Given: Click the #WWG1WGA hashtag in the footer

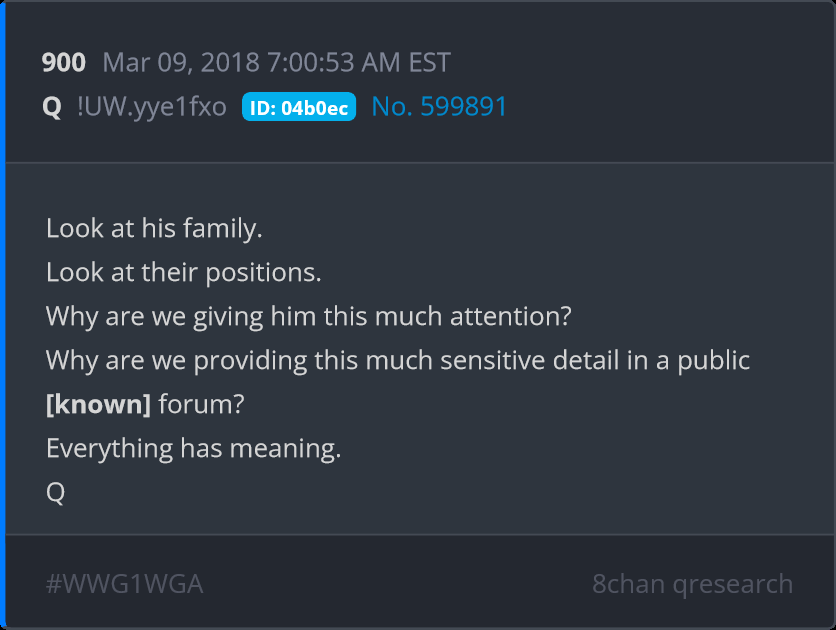Looking at the screenshot, I should (x=124, y=584).
